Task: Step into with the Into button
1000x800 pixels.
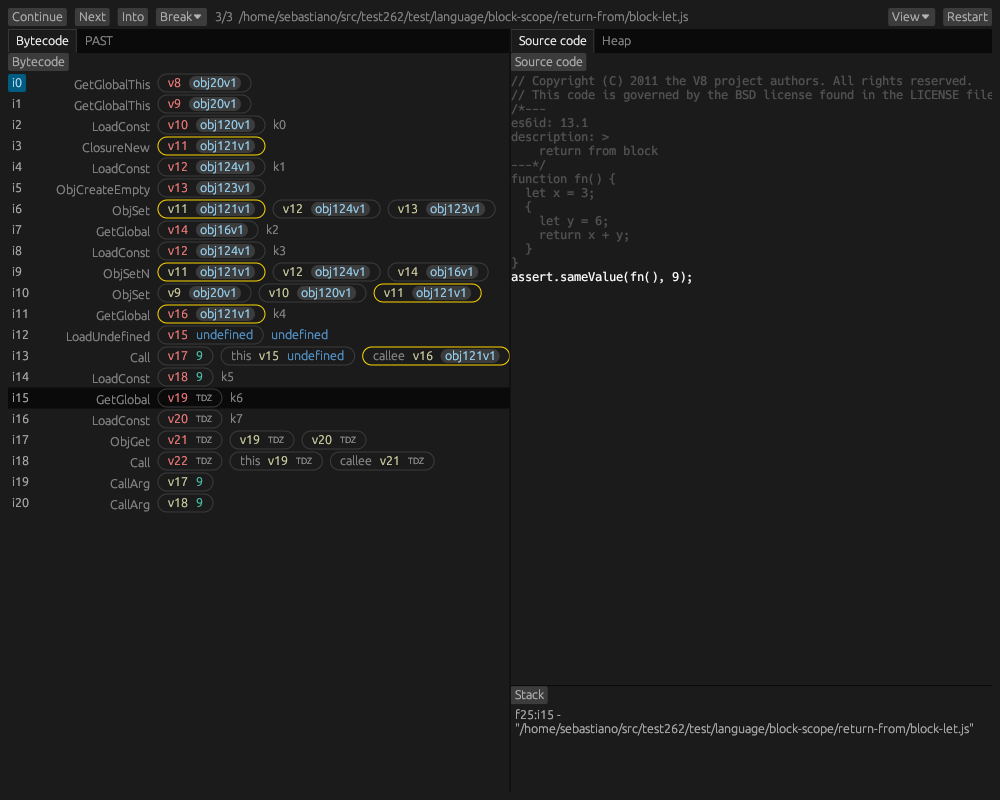Action: [132, 16]
